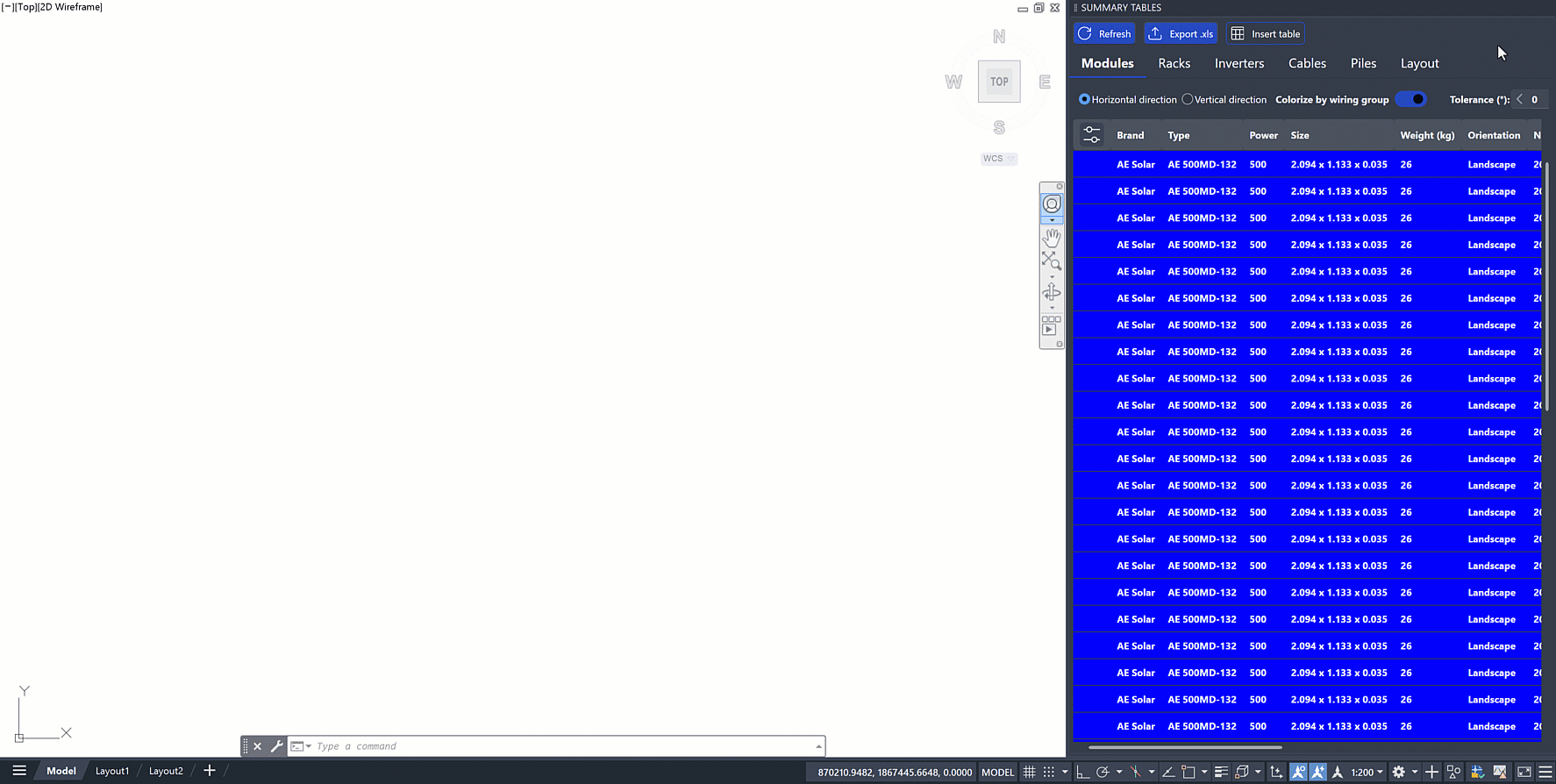Toggle Ortho mode in status bar
The height and width of the screenshot is (784, 1556).
(x=1082, y=772)
